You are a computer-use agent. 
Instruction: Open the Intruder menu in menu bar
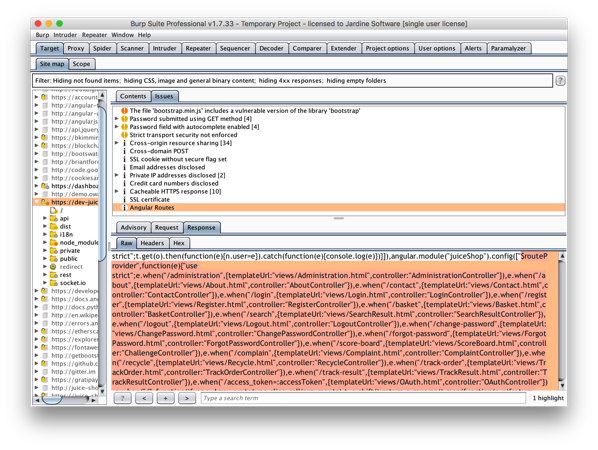(65, 35)
